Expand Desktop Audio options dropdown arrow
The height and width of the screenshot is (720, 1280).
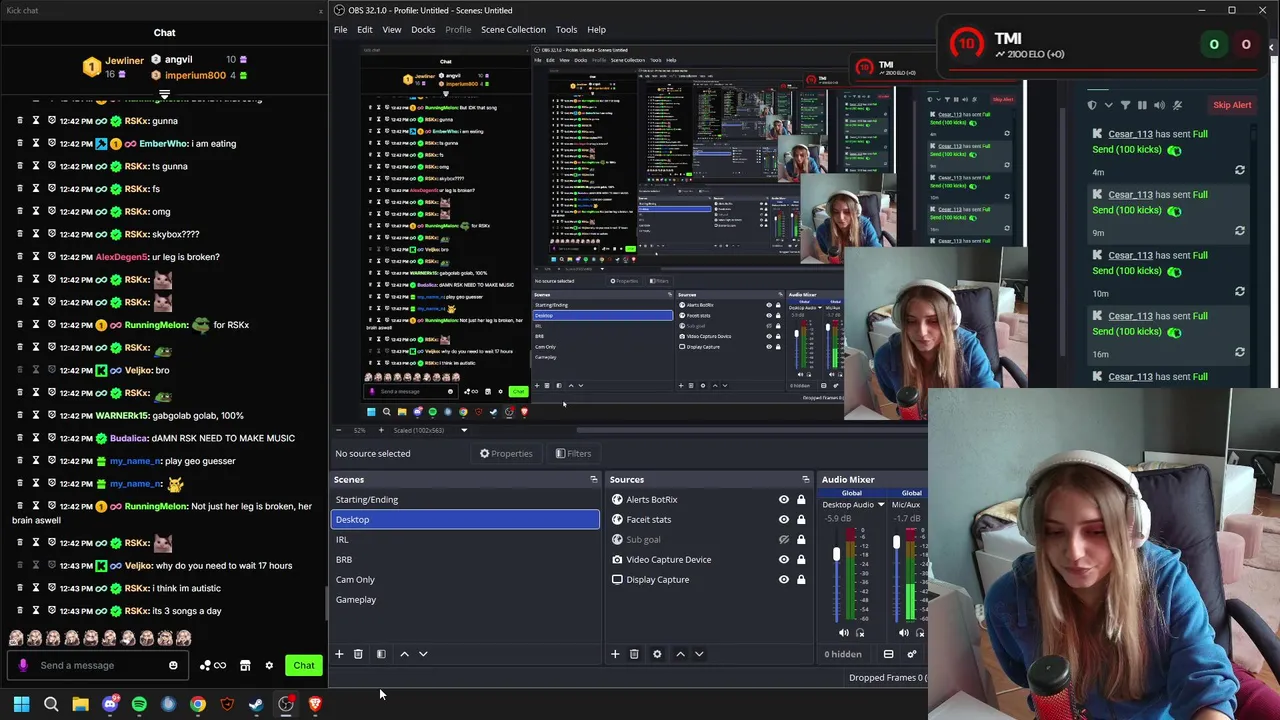pos(881,505)
